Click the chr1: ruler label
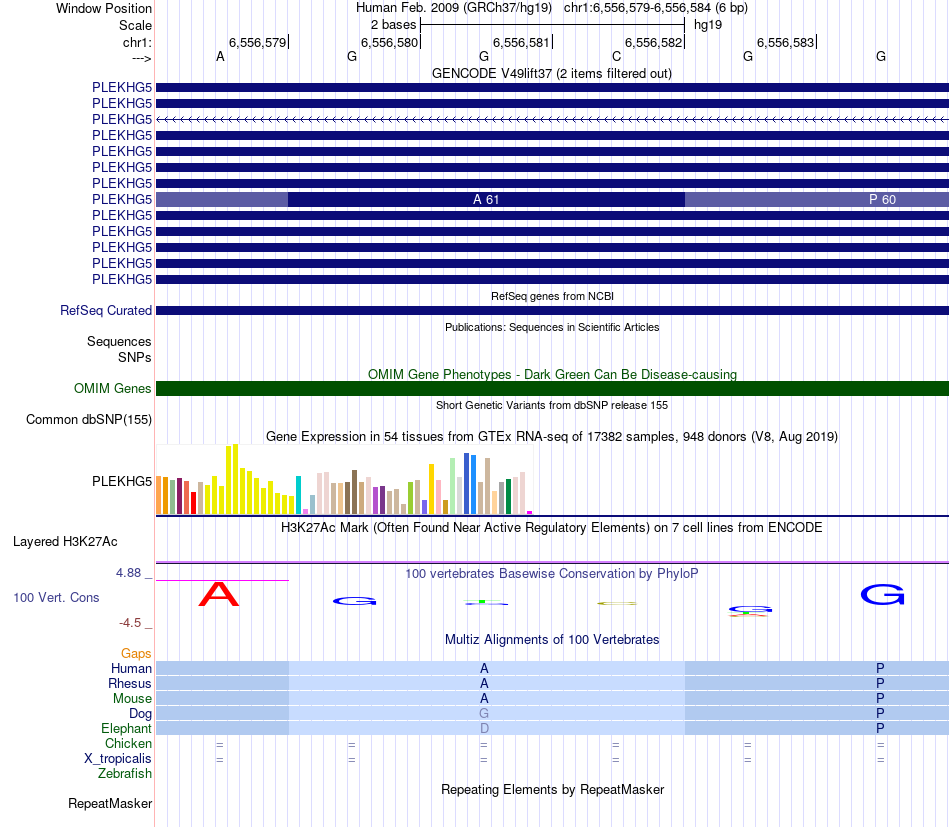 (x=137, y=42)
